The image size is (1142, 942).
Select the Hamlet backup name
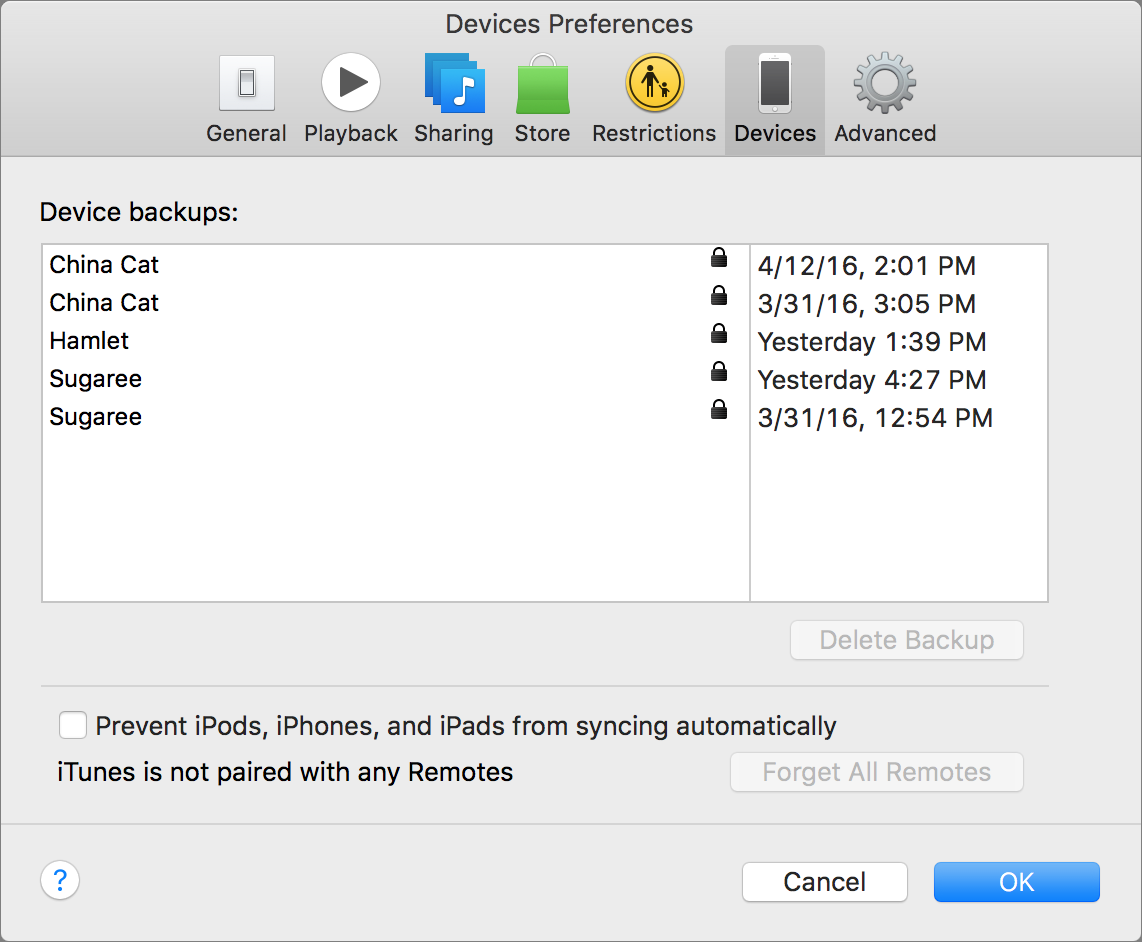pyautogui.click(x=89, y=340)
